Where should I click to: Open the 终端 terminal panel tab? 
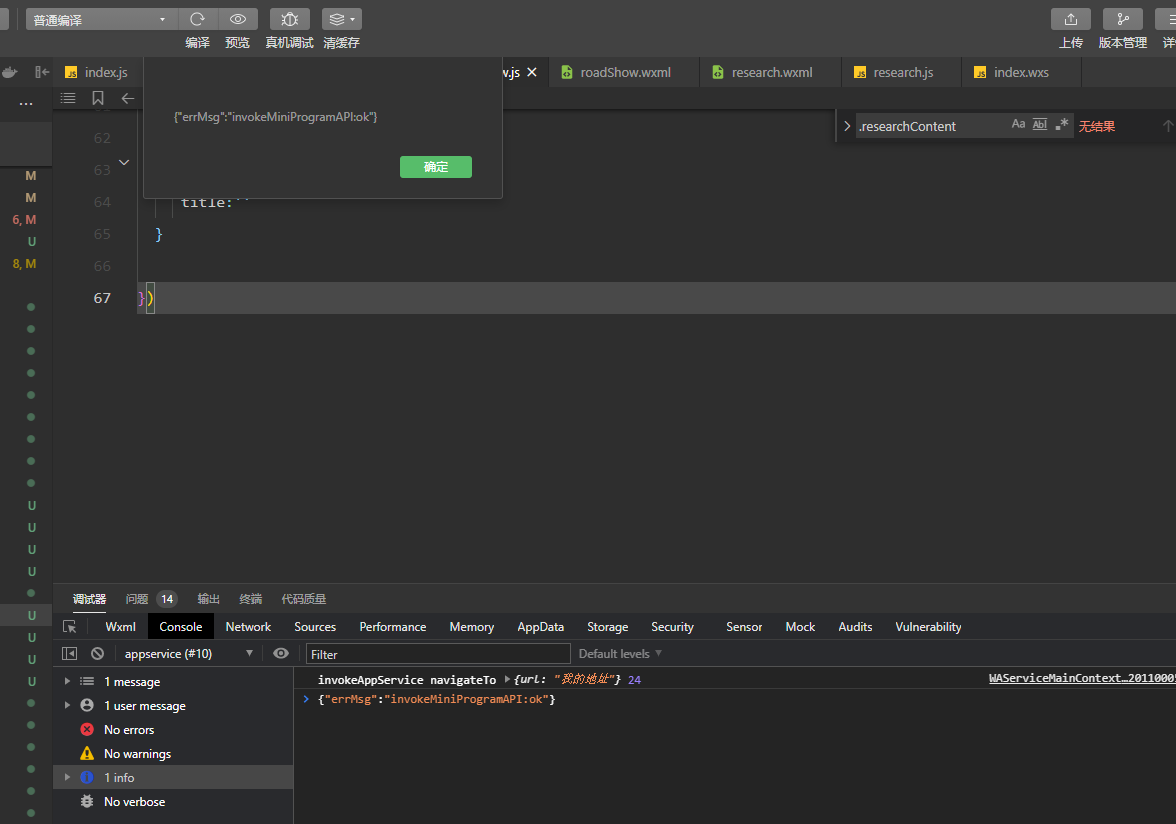(250, 599)
